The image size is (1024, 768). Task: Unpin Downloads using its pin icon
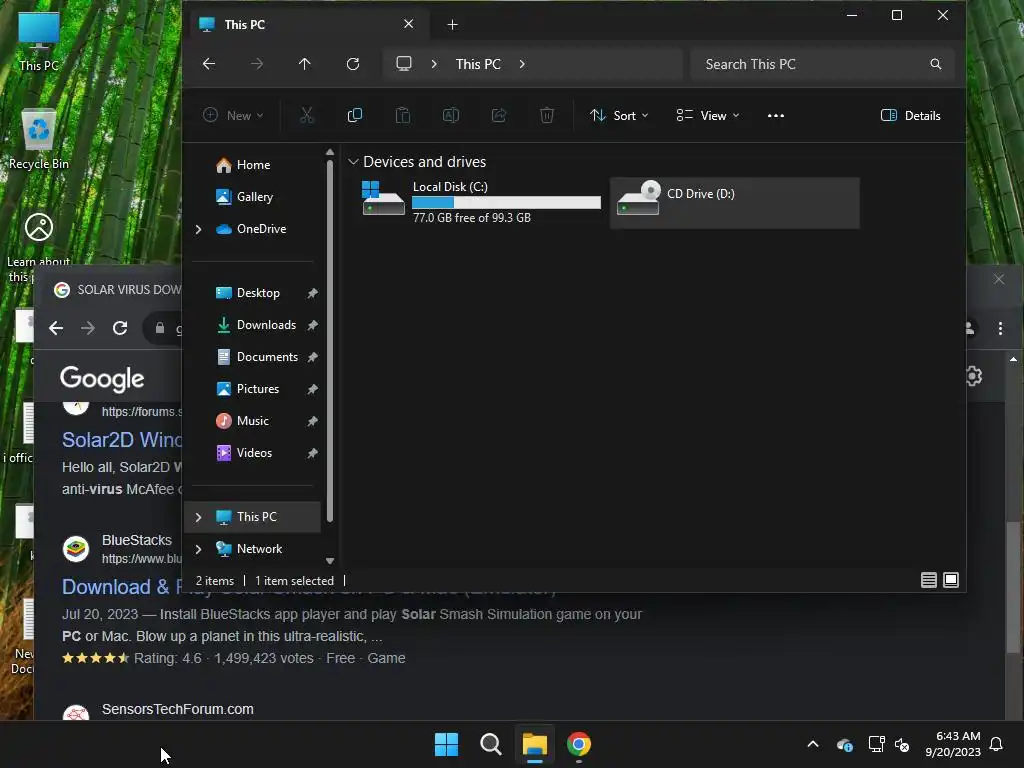pyautogui.click(x=313, y=325)
